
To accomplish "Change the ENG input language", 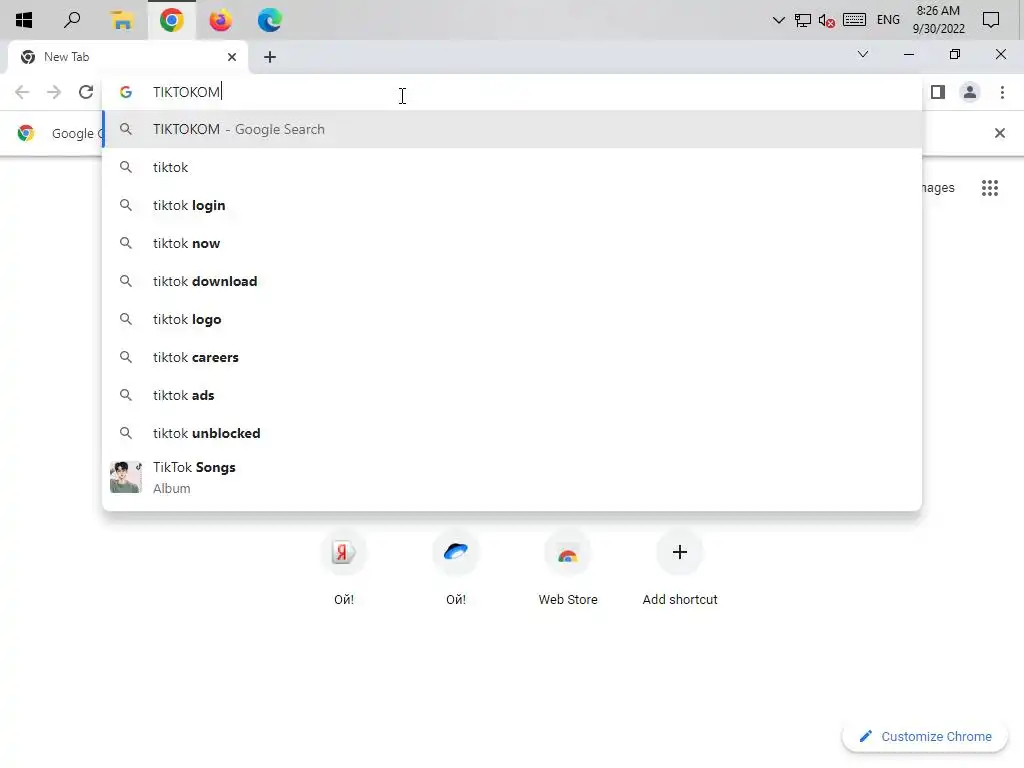I will pos(888,20).
